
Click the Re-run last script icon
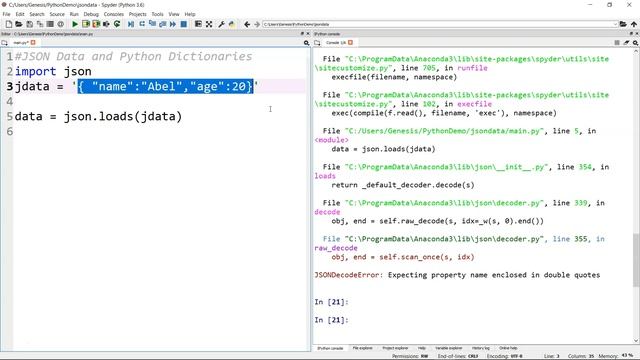pos(117,24)
